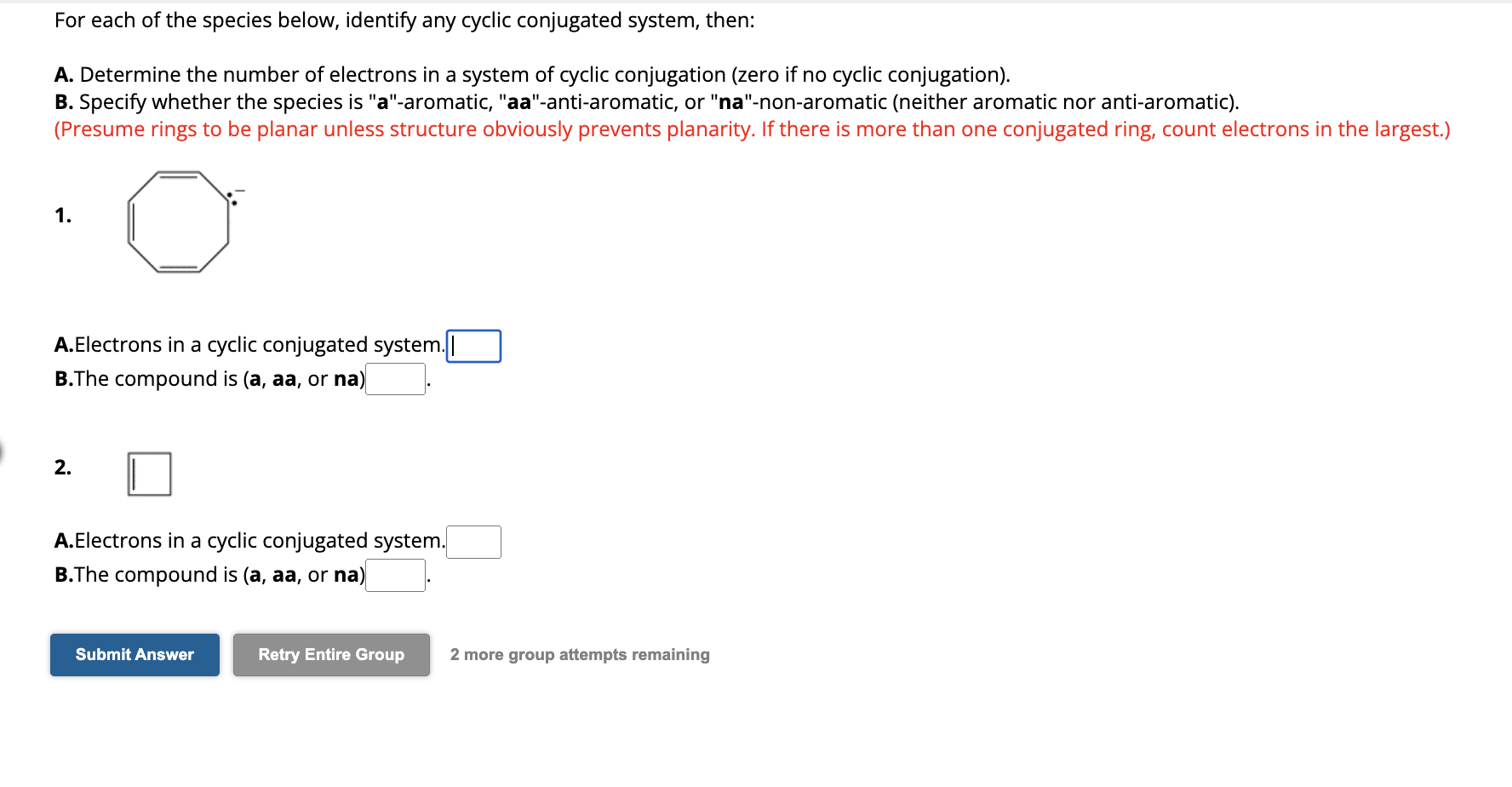Viewport: 1512px width, 787px height.
Task: Click the red planarity instruction text
Action: [751, 129]
